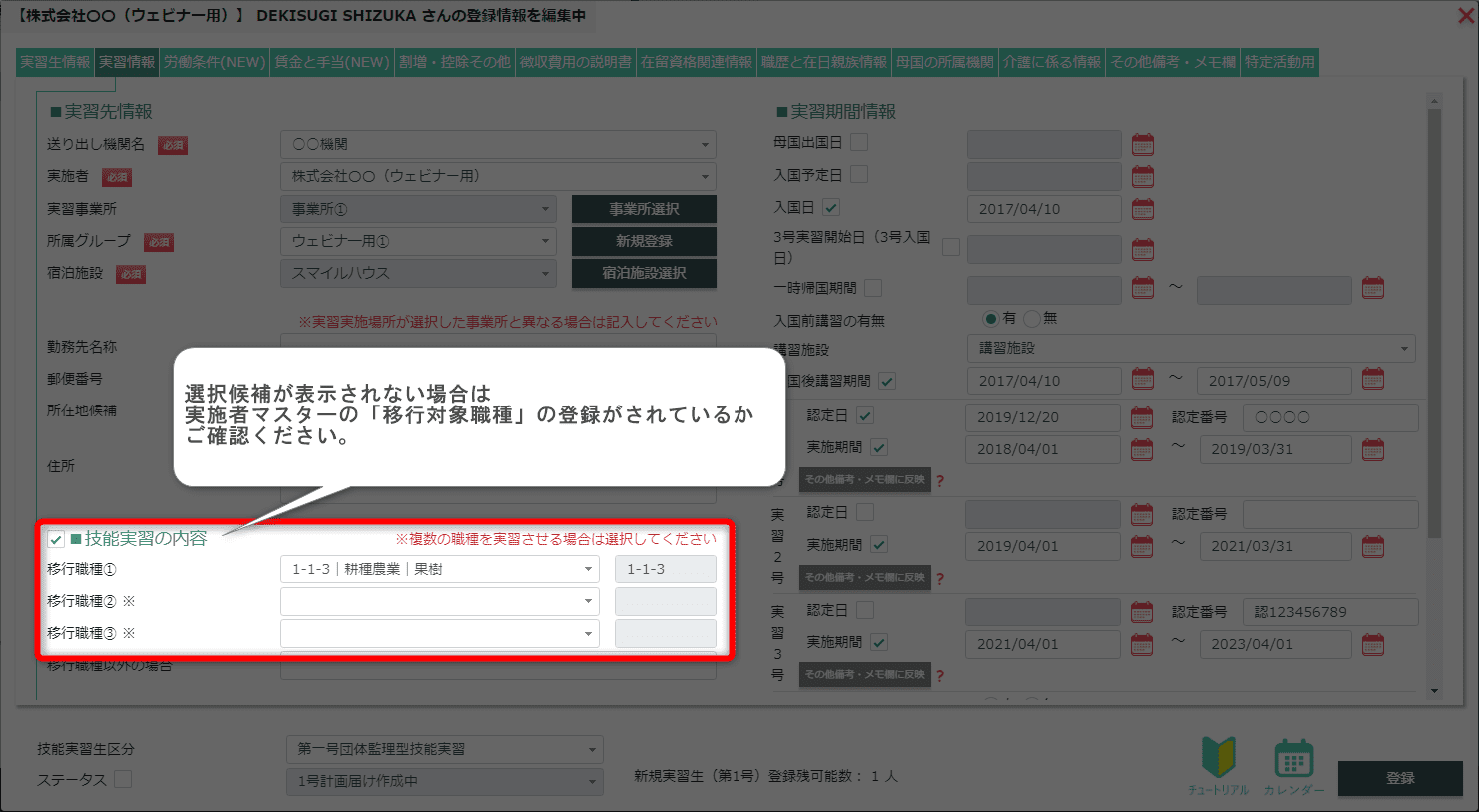Toggle the ステータス checkbox

(123, 779)
